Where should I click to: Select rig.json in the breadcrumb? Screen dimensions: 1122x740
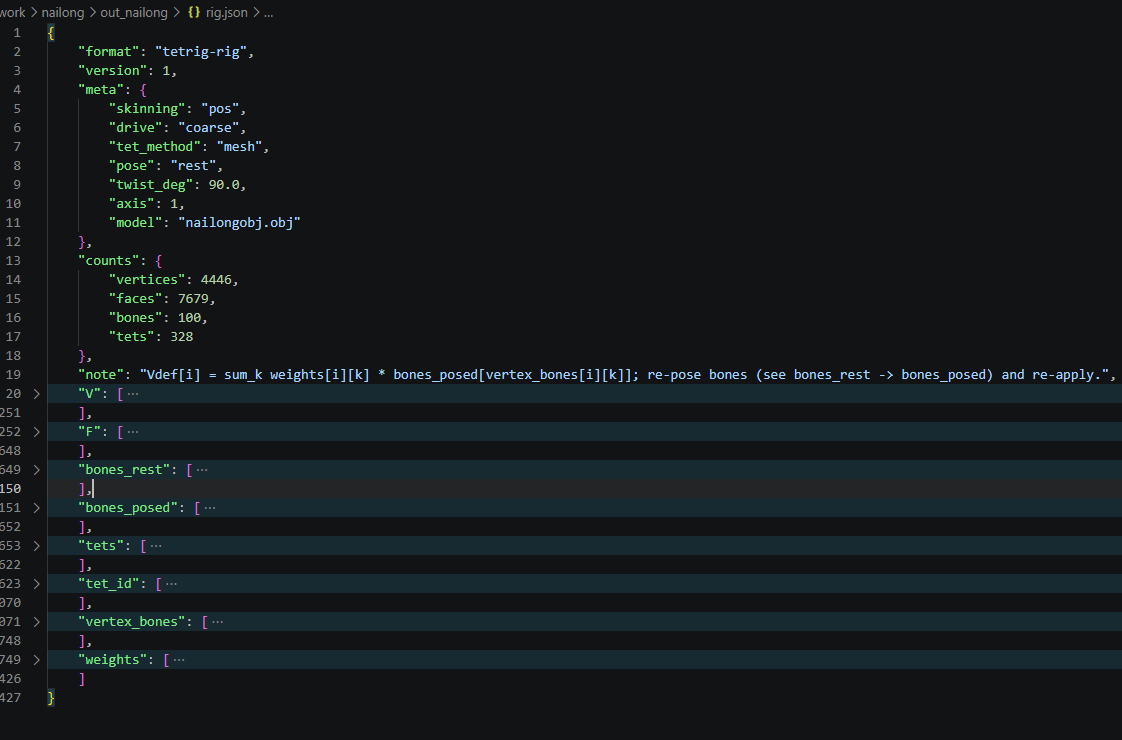[226, 12]
